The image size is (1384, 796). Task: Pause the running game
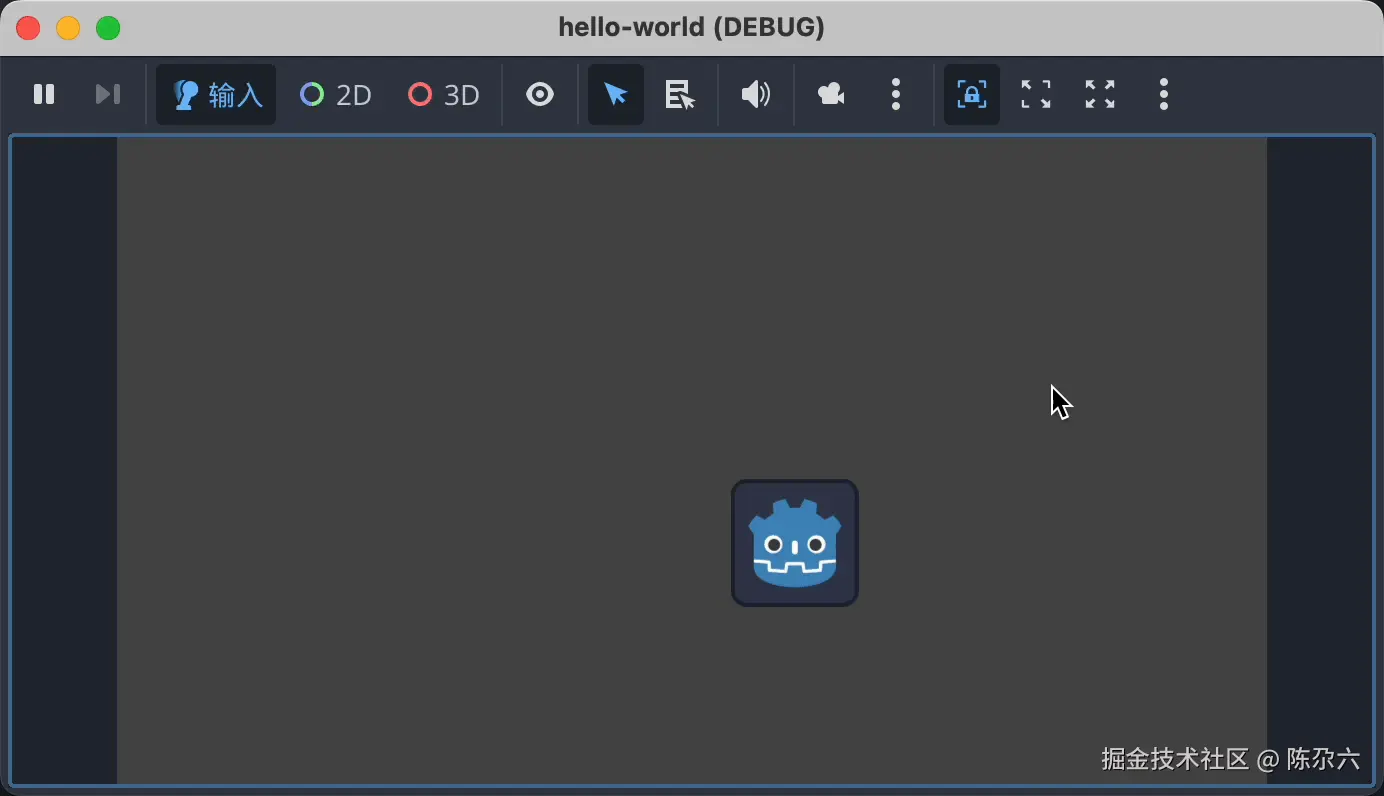coord(44,94)
